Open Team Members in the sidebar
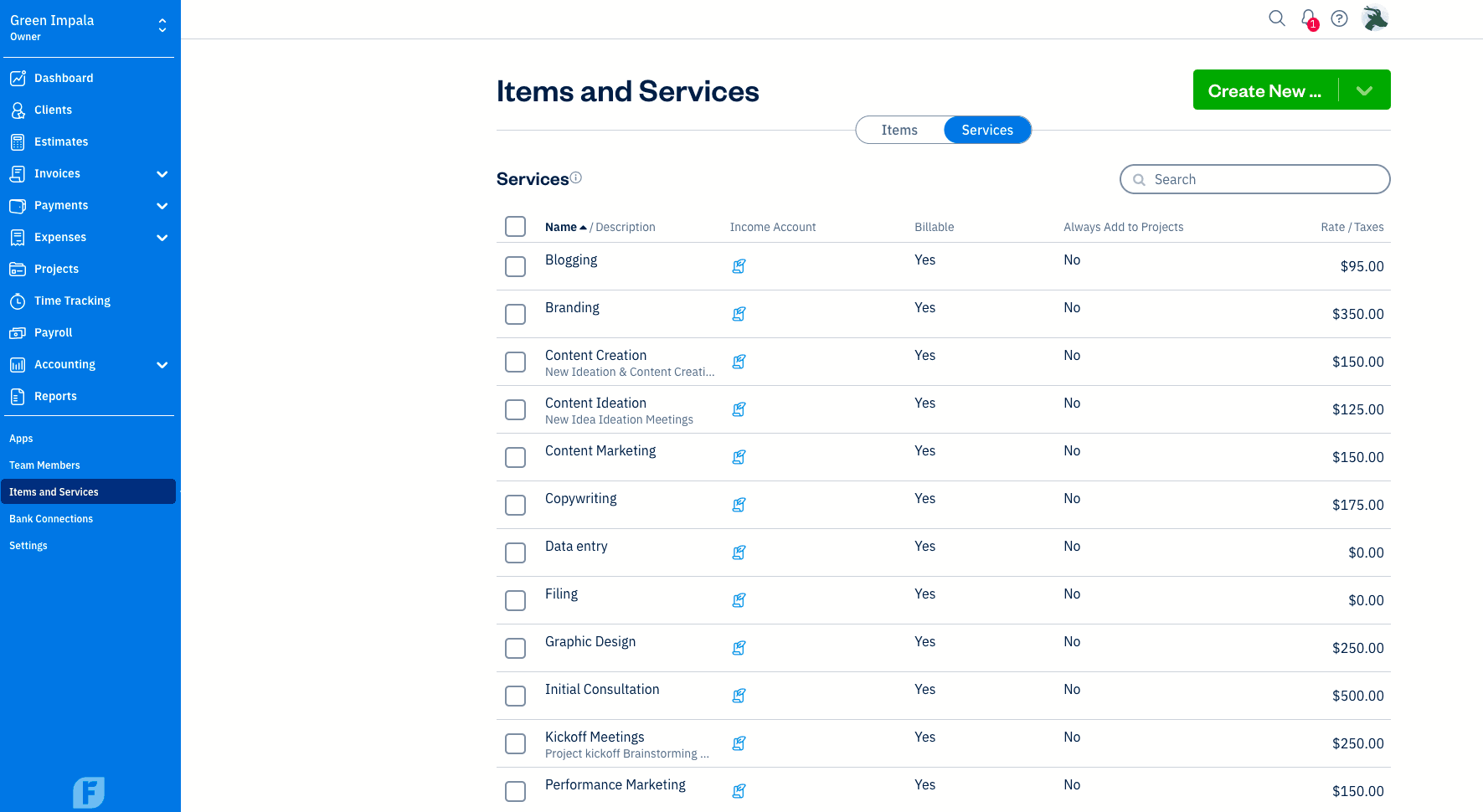The image size is (1483, 812). 44,465
